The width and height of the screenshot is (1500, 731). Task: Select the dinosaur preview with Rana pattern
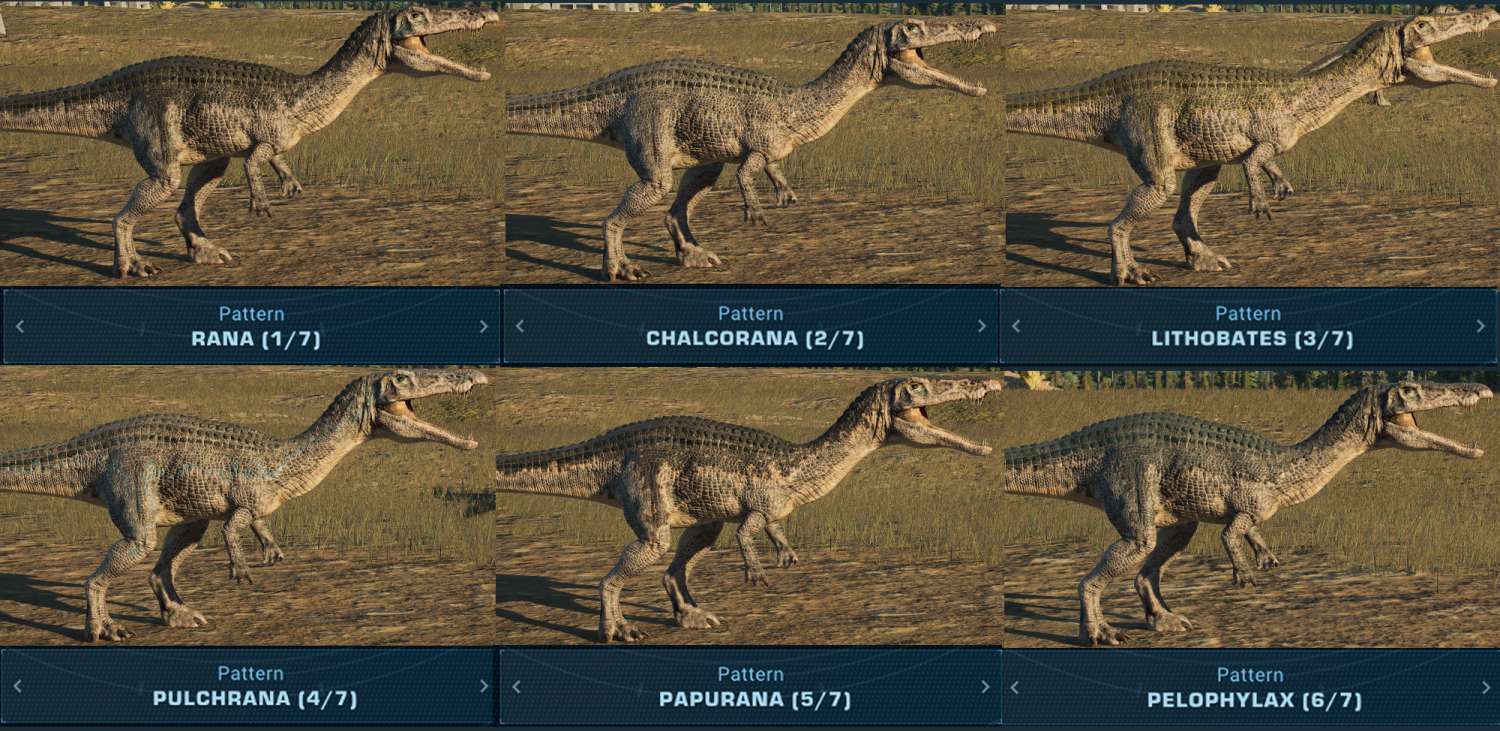click(x=250, y=143)
